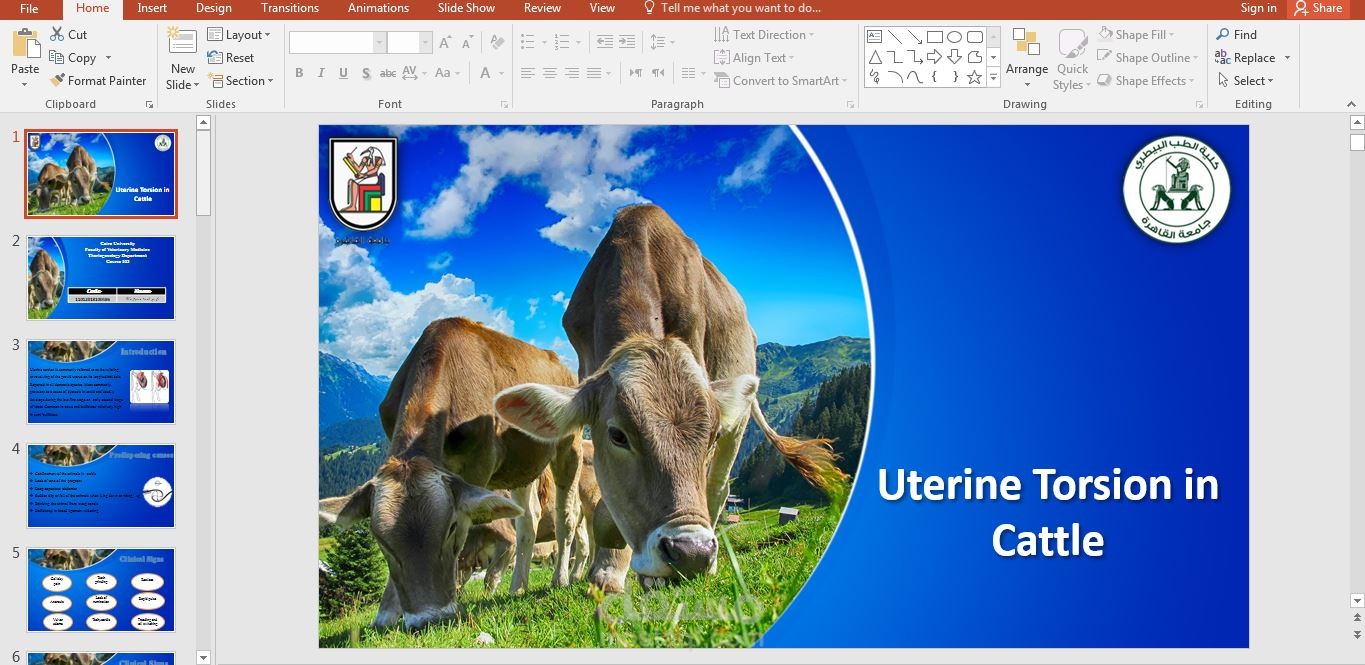Click the Reset slide button
Image resolution: width=1365 pixels, height=665 pixels.
[231, 58]
